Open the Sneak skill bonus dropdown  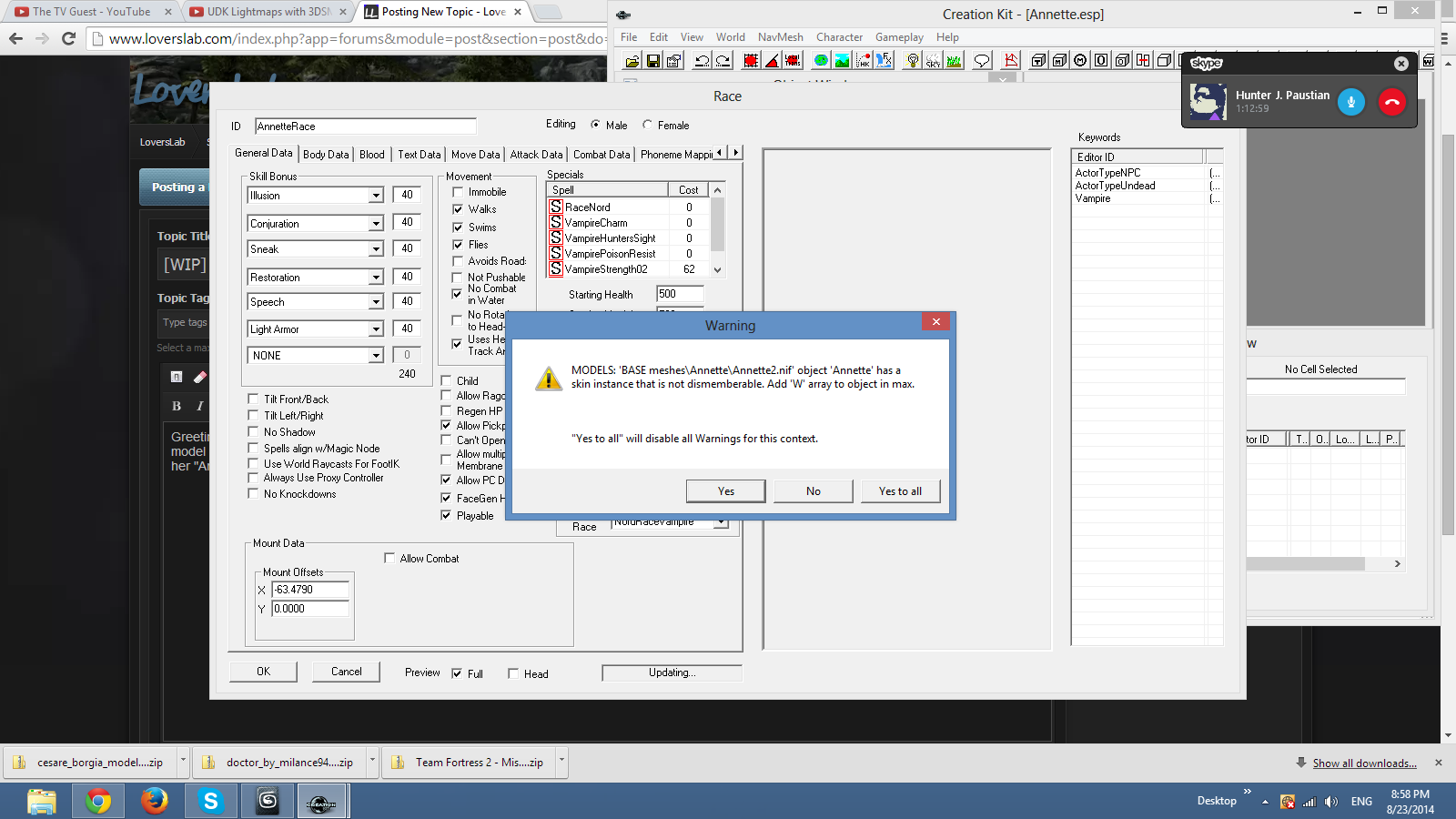(376, 249)
